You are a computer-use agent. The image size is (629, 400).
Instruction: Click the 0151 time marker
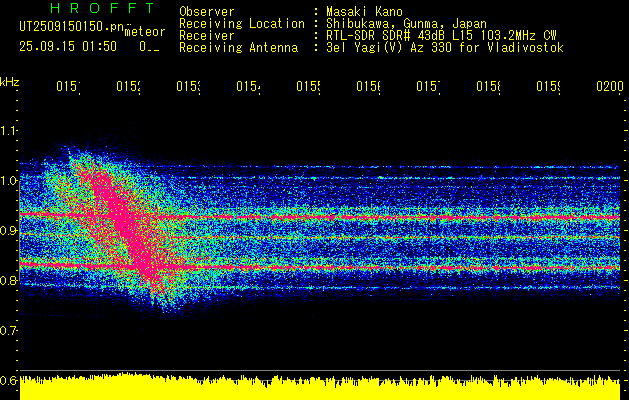[68, 87]
